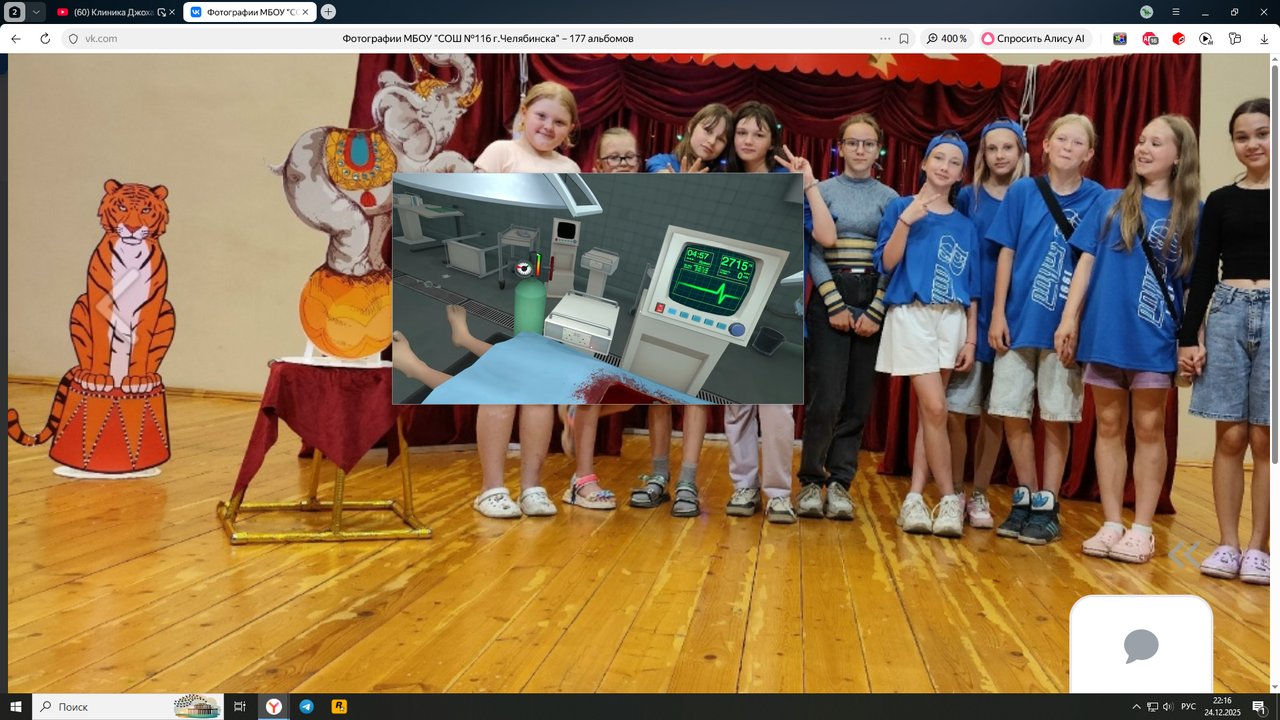The width and height of the screenshot is (1280, 720).
Task: Show hidden tray icons chevron
Action: (x=1136, y=707)
